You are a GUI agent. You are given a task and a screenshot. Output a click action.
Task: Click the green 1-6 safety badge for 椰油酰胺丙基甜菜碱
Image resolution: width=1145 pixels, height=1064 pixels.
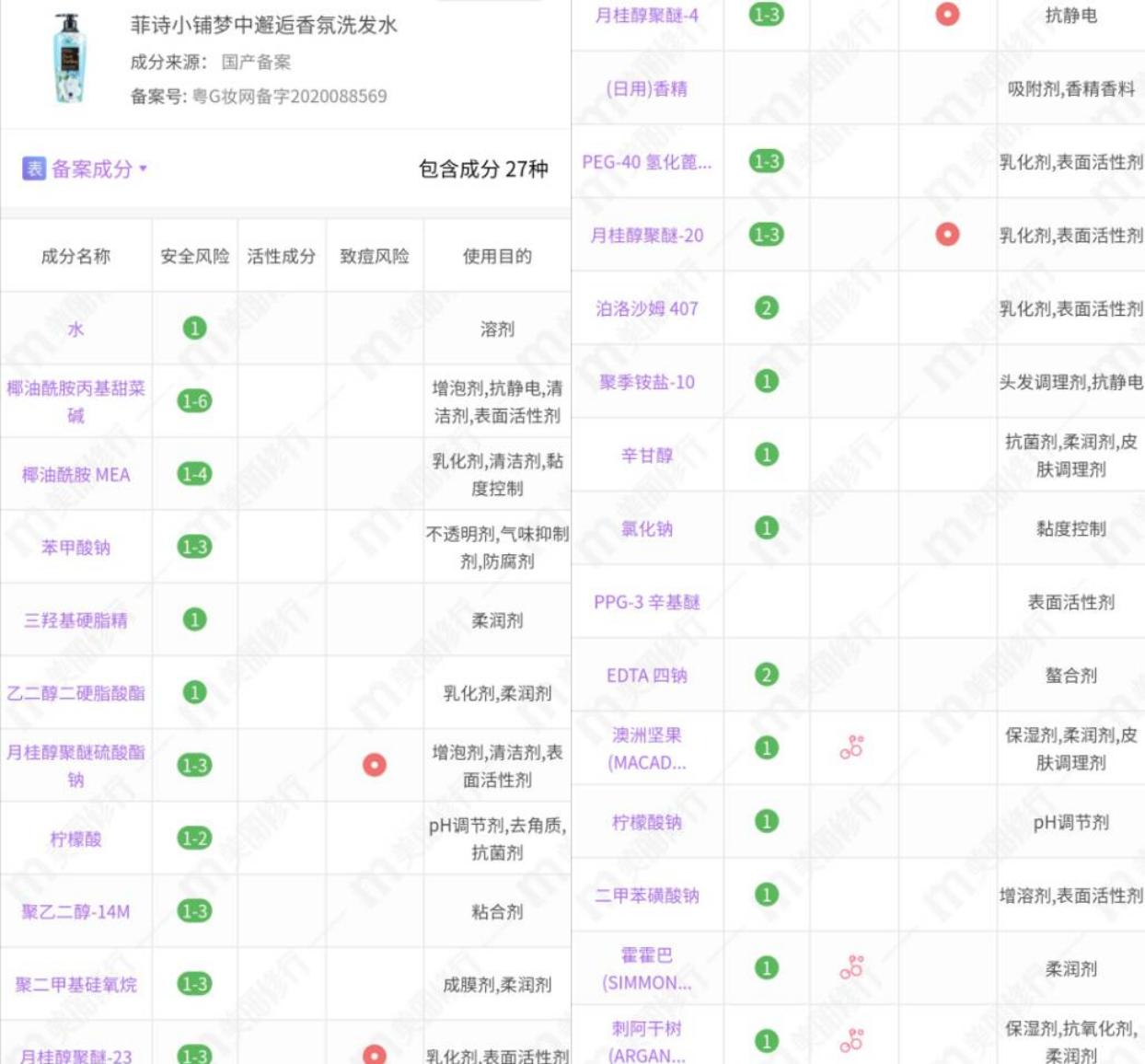coord(194,401)
